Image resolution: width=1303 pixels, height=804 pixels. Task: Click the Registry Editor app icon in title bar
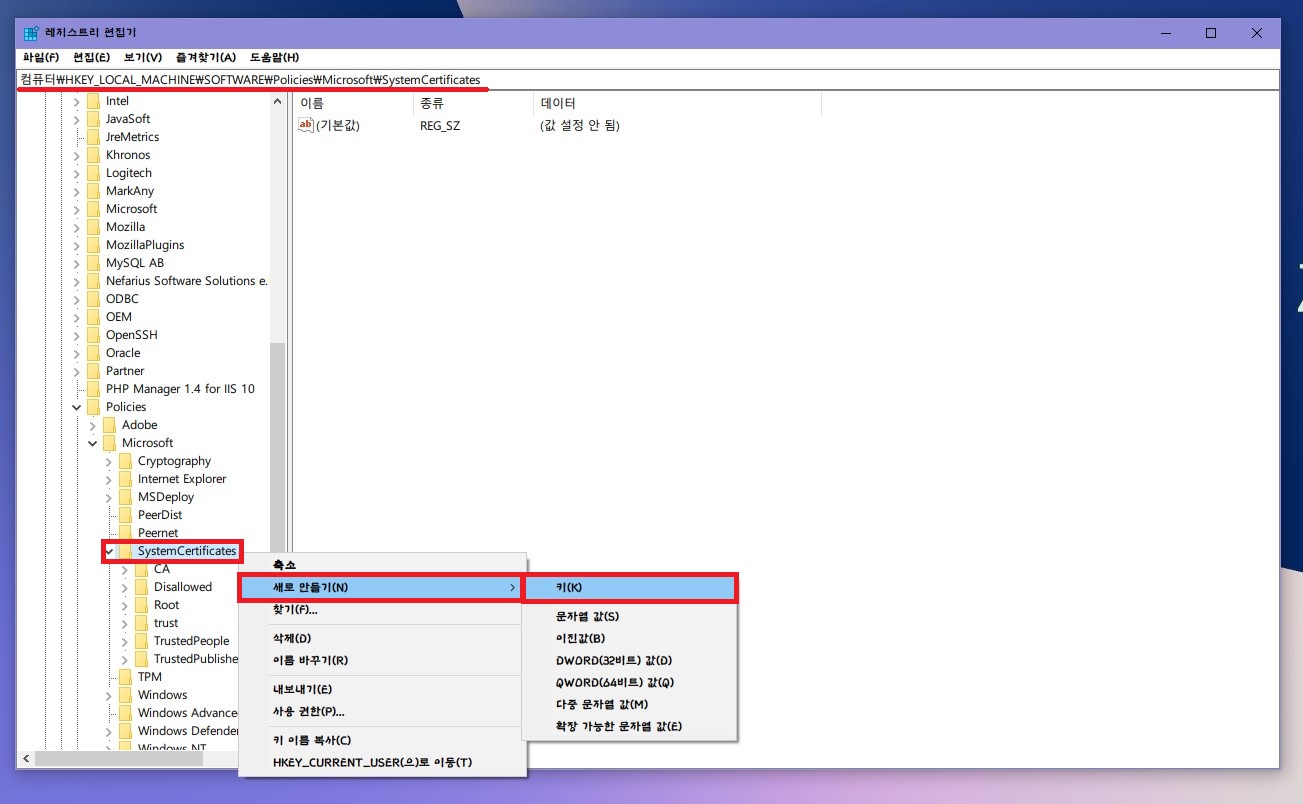(32, 33)
